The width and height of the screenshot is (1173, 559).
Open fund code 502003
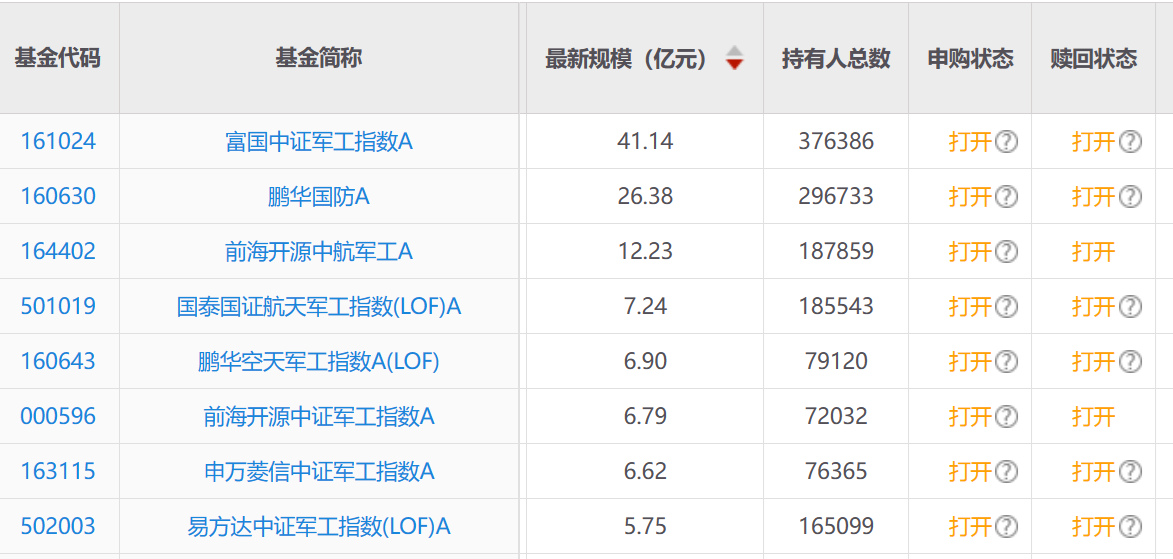click(x=58, y=527)
